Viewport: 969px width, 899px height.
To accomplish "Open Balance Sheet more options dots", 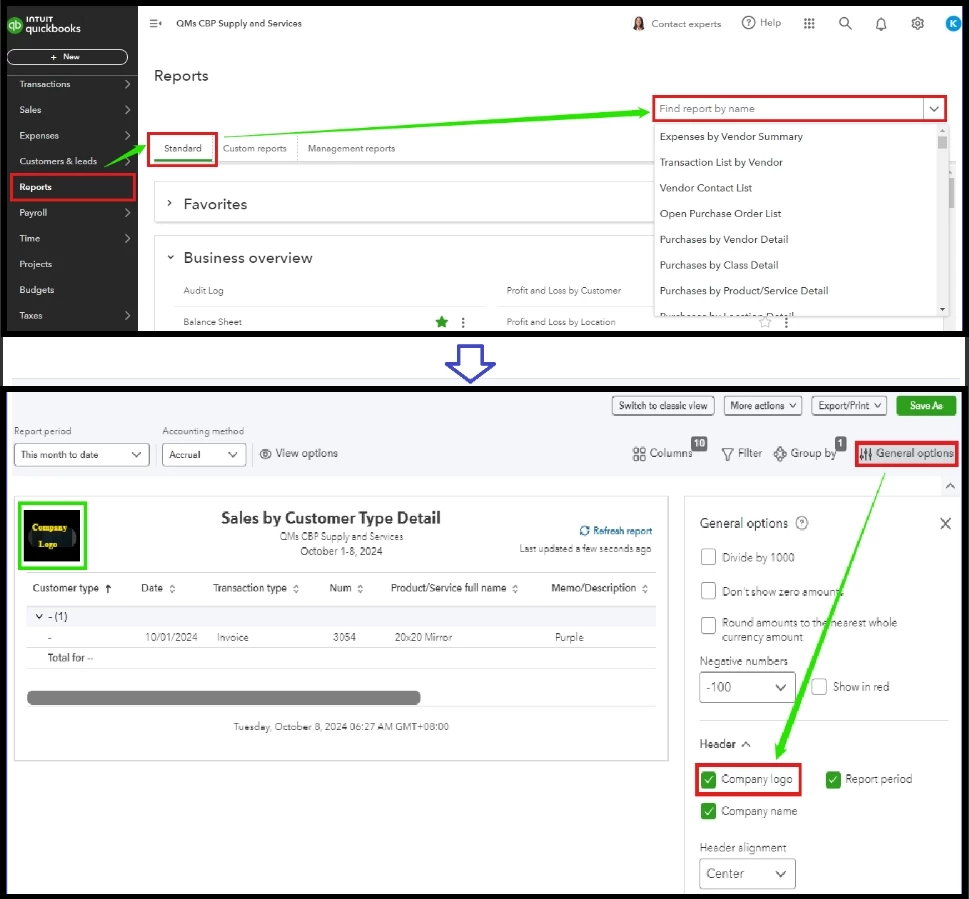I will tap(463, 322).
